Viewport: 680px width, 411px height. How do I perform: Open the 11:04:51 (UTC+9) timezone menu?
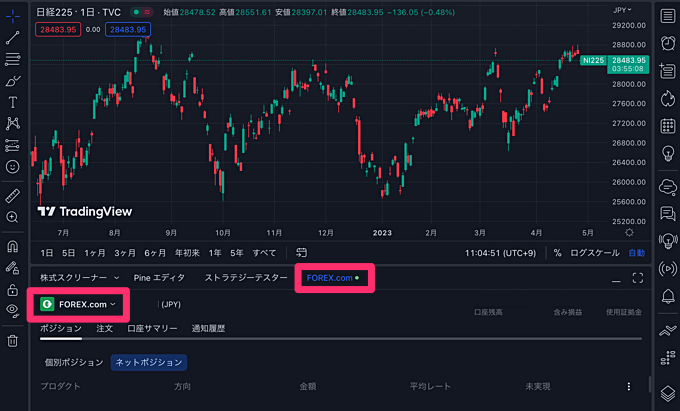click(500, 253)
